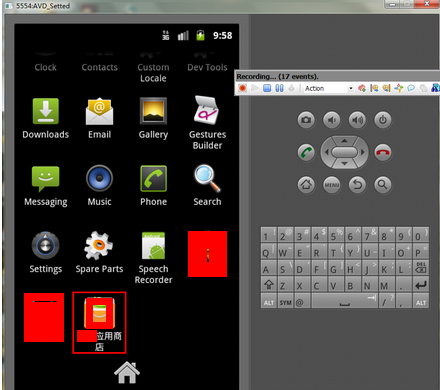Click the emulator volume up button
The width and height of the screenshot is (440, 390).
(x=357, y=120)
